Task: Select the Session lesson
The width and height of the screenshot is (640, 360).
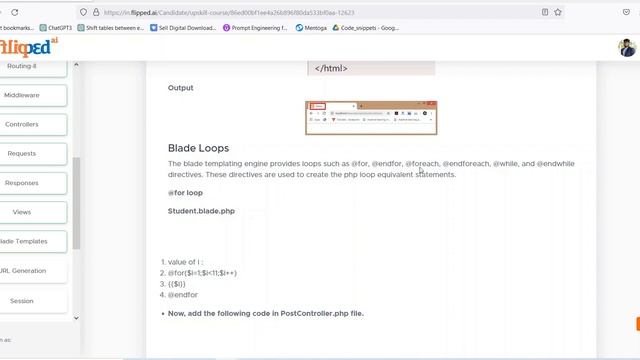Action: pyautogui.click(x=33, y=301)
